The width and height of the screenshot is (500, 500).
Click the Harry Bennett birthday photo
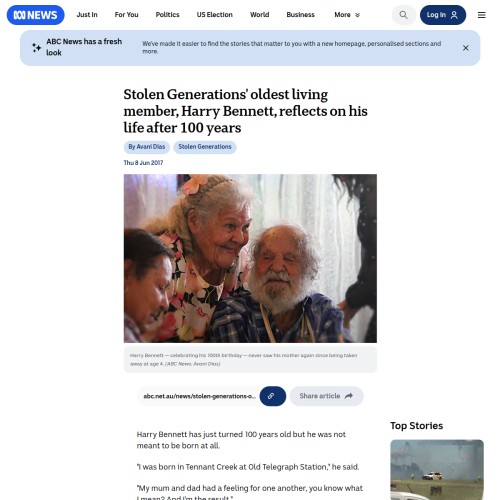(x=250, y=258)
